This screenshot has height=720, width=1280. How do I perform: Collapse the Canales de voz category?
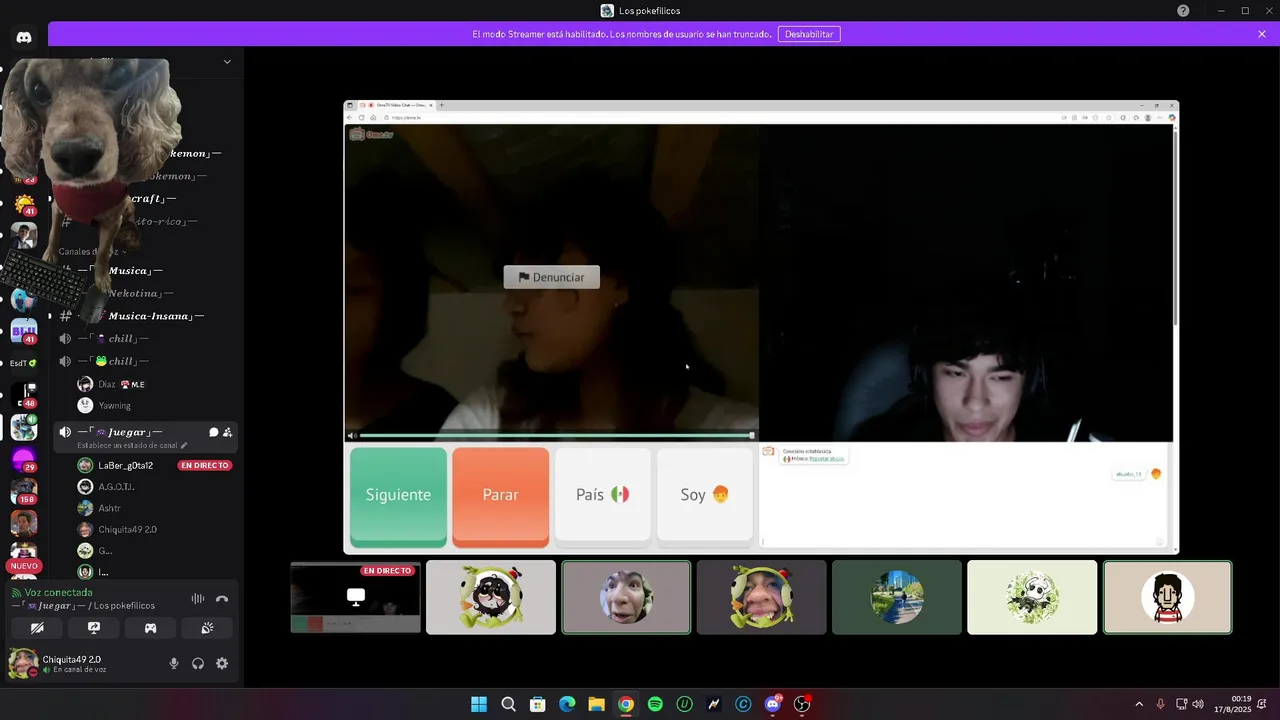pyautogui.click(x=92, y=251)
